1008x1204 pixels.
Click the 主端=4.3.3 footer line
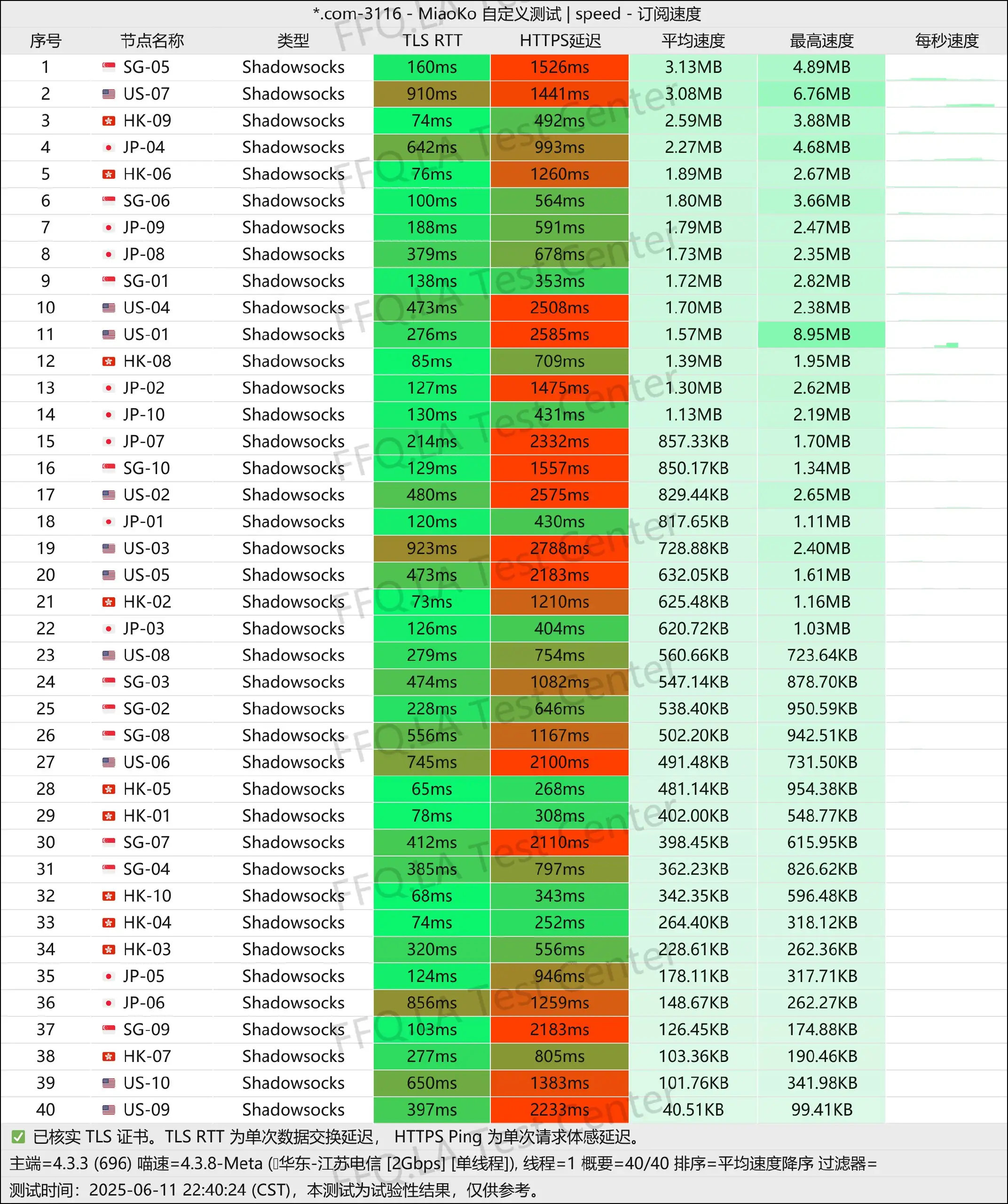tap(443, 1163)
